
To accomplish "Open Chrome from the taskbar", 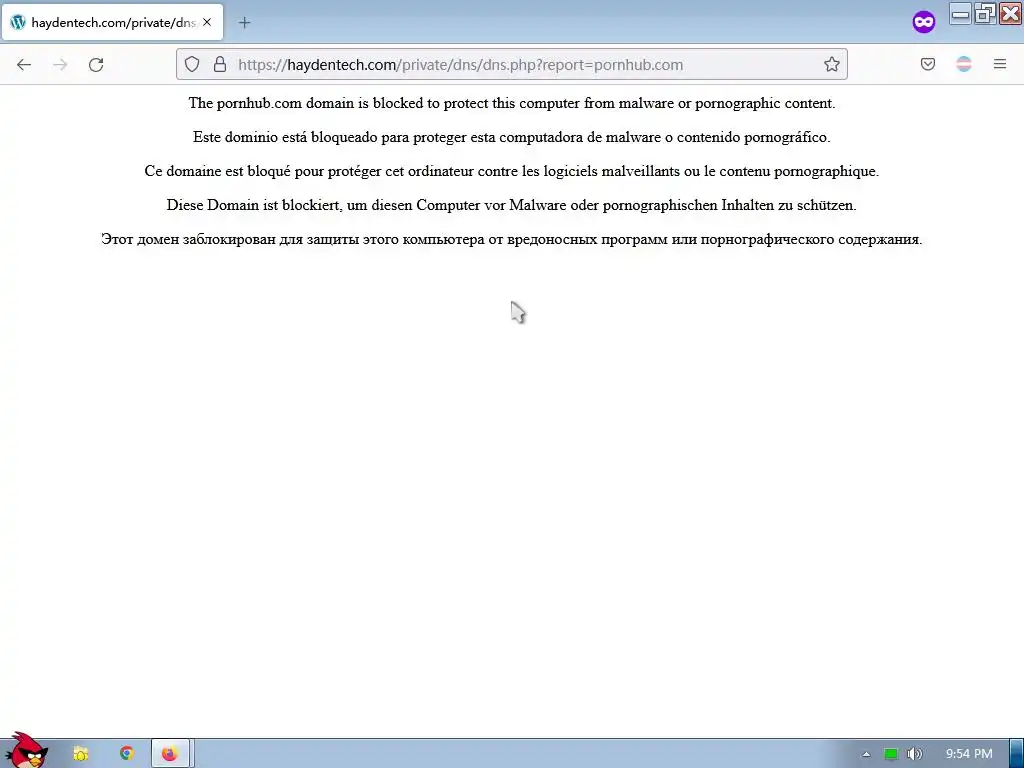I will point(127,754).
